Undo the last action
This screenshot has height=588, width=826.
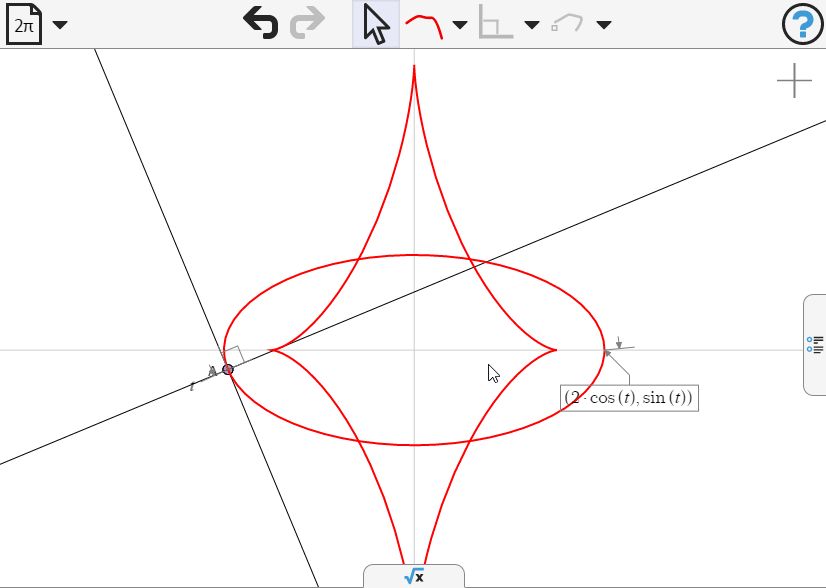click(261, 24)
